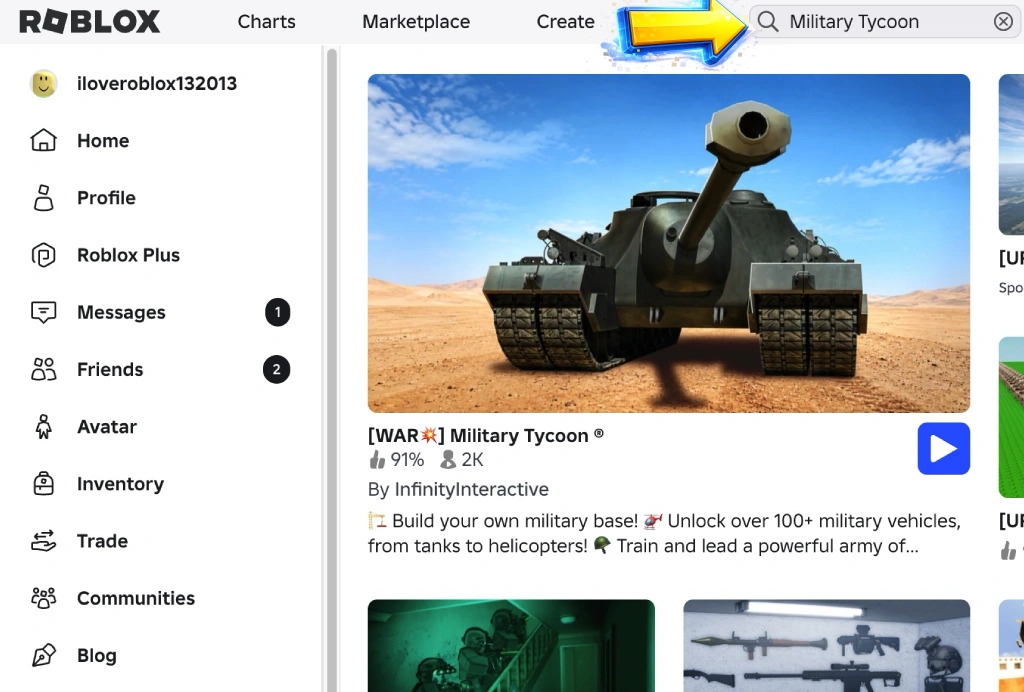Image resolution: width=1024 pixels, height=692 pixels.
Task: Clear the search field with X icon
Action: [1003, 22]
